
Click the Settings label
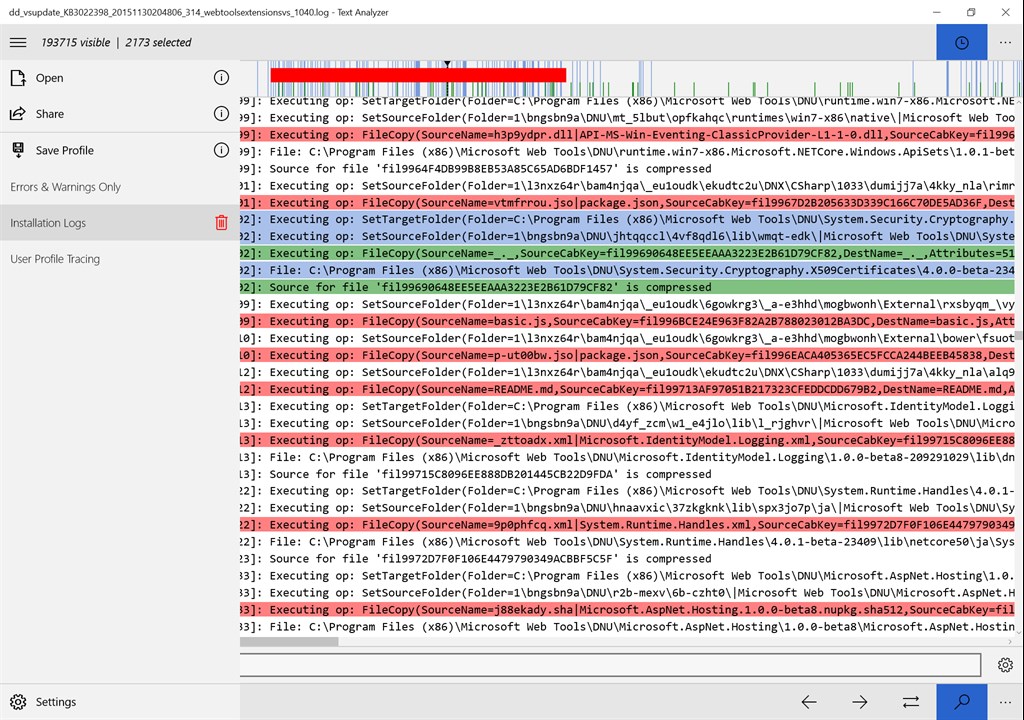(x=56, y=702)
